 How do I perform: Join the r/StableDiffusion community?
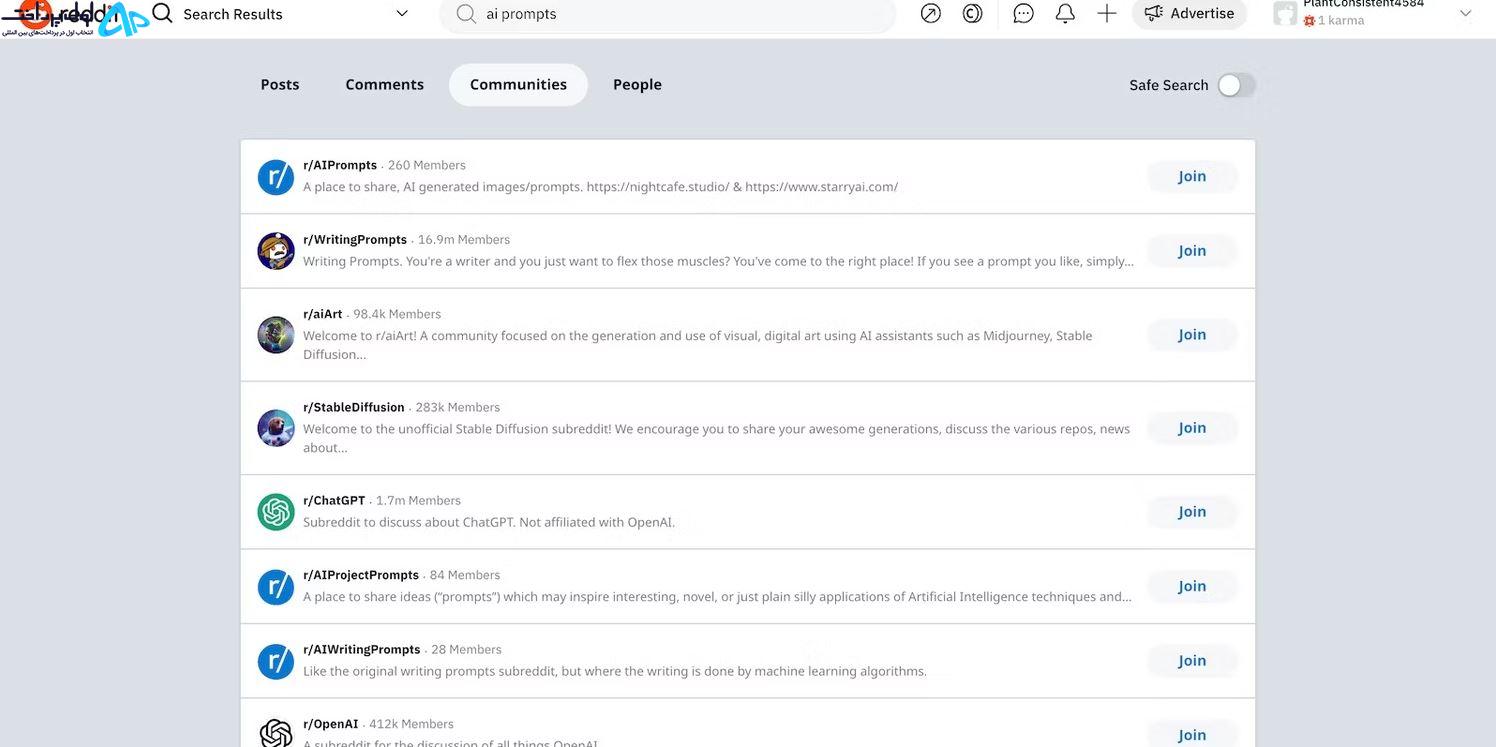(x=1192, y=428)
